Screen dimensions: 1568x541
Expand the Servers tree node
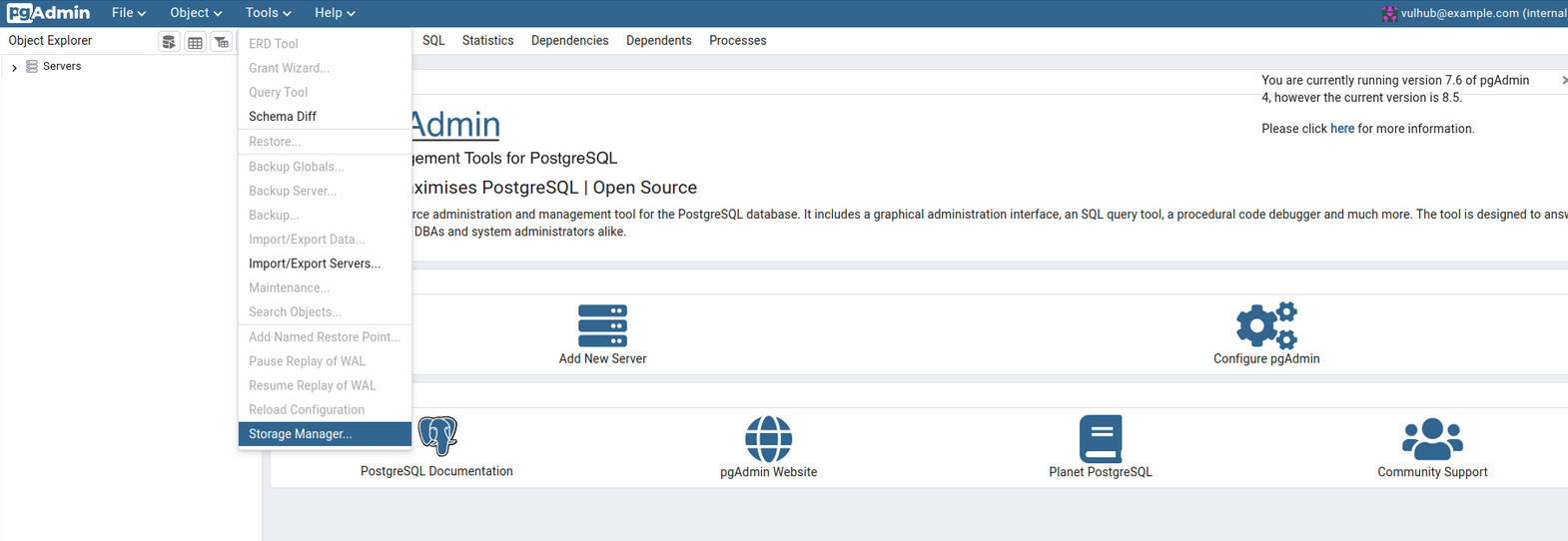coord(14,67)
